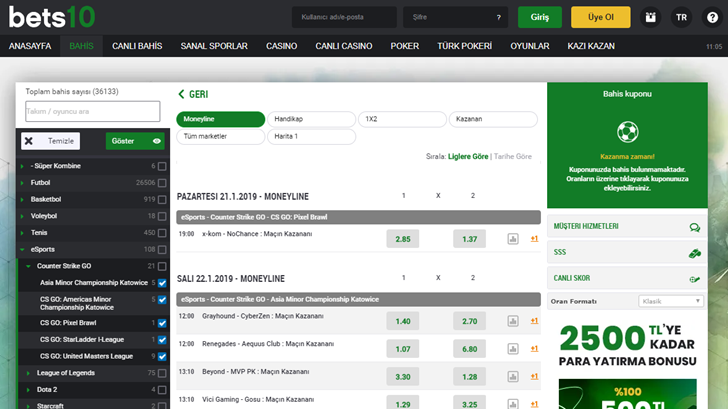728x409 pixels.
Task: Open Dota 2 category in sidebar
Action: tap(47, 390)
